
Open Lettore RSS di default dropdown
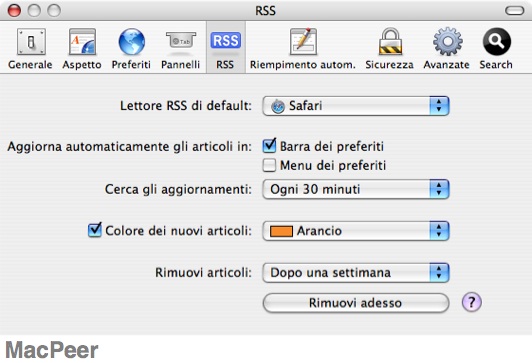[x=356, y=106]
